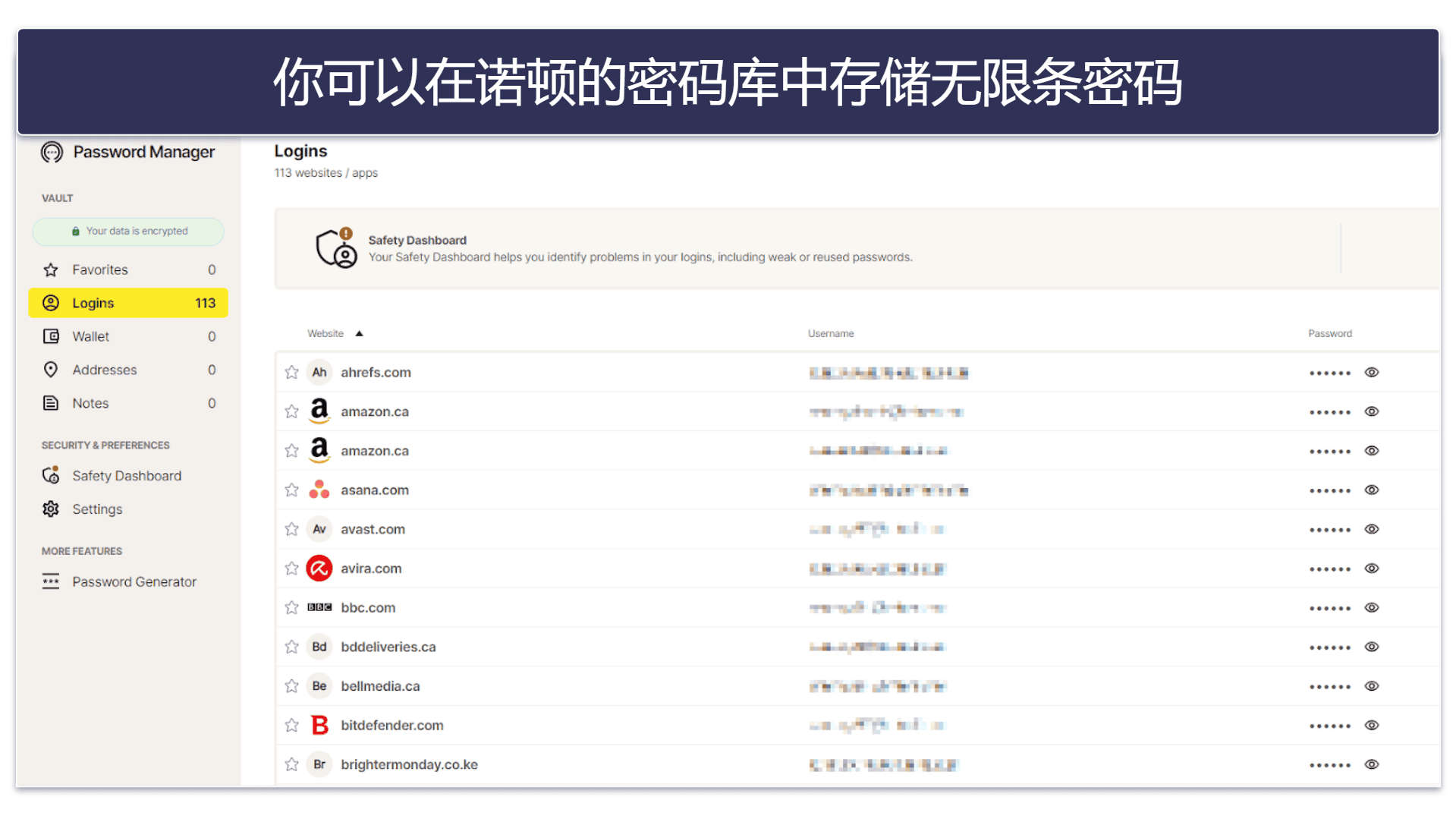
Task: Open the Notes section
Action: 128,403
